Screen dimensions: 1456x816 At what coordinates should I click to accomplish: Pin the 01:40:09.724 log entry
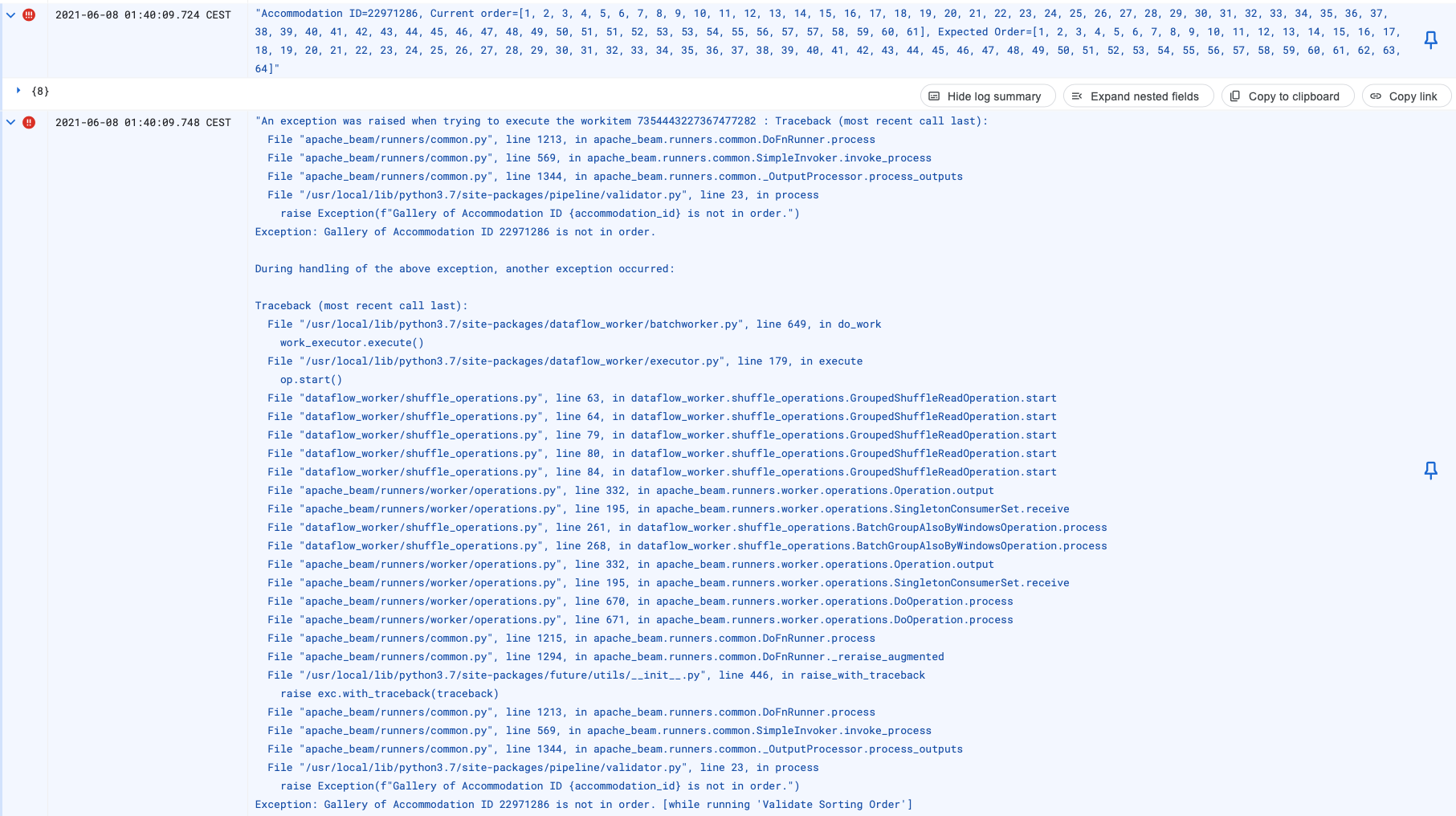tap(1431, 41)
